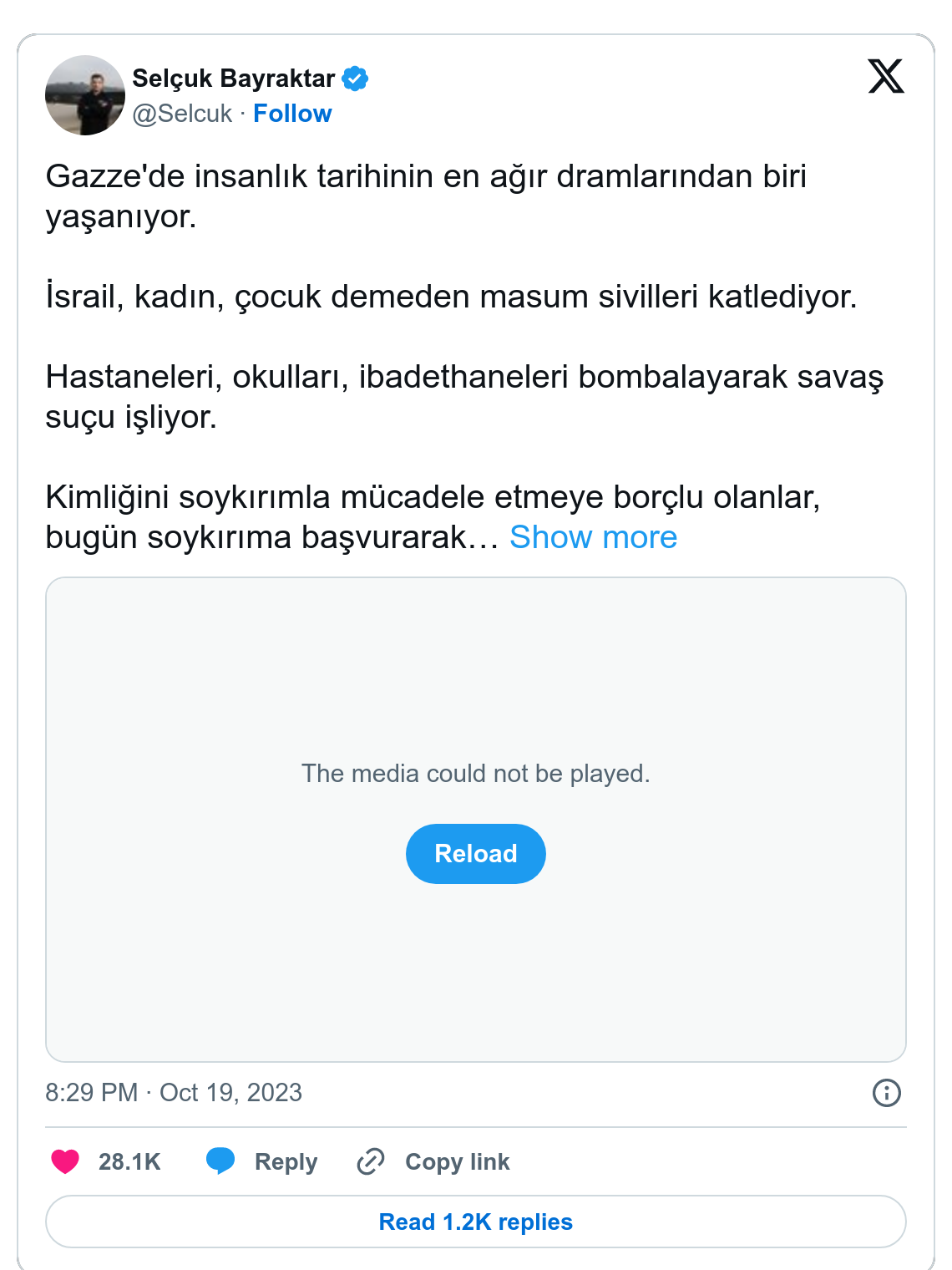
Task: Click the chain link icon
Action: coord(371,1161)
